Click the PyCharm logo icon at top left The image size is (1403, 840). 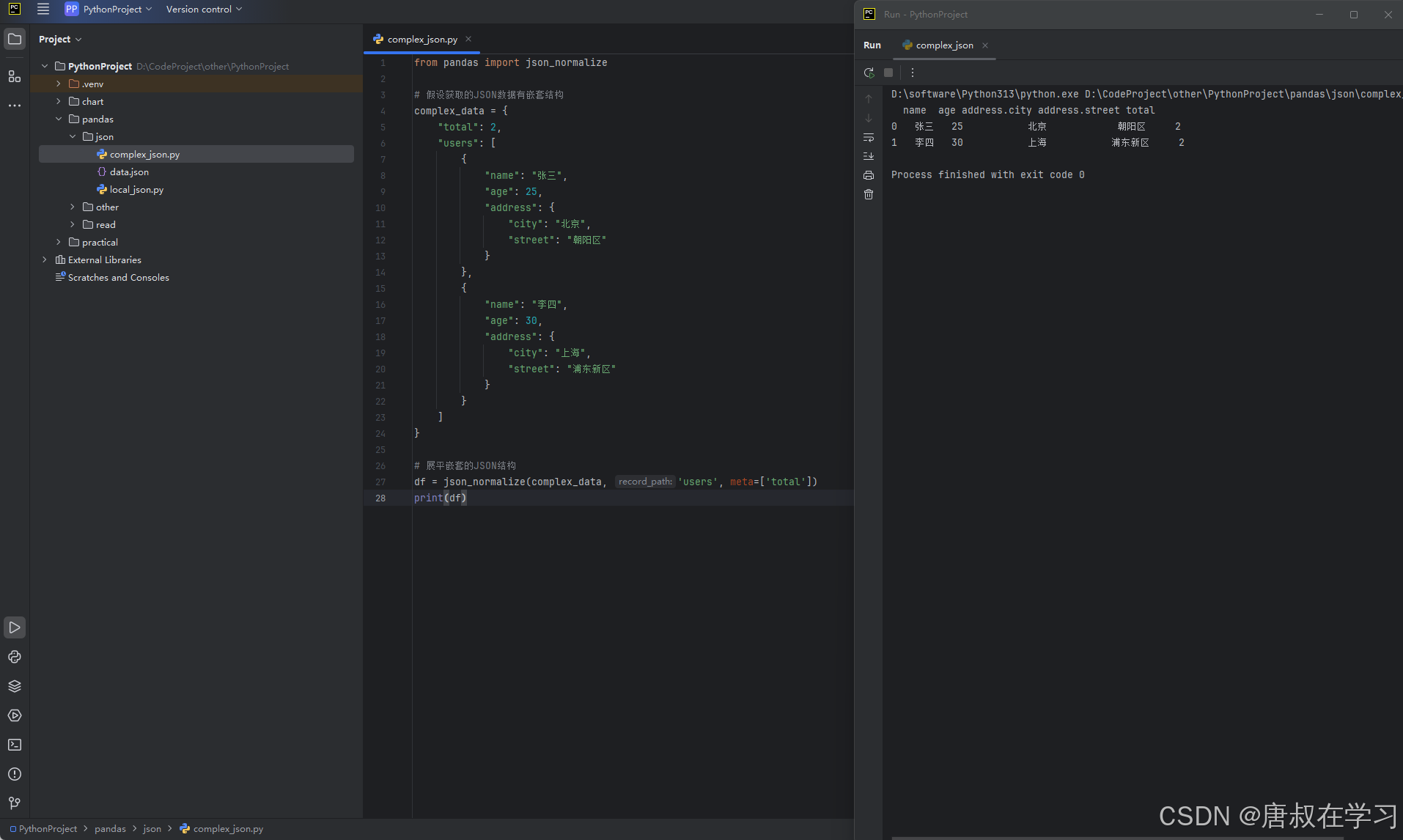[x=14, y=10]
